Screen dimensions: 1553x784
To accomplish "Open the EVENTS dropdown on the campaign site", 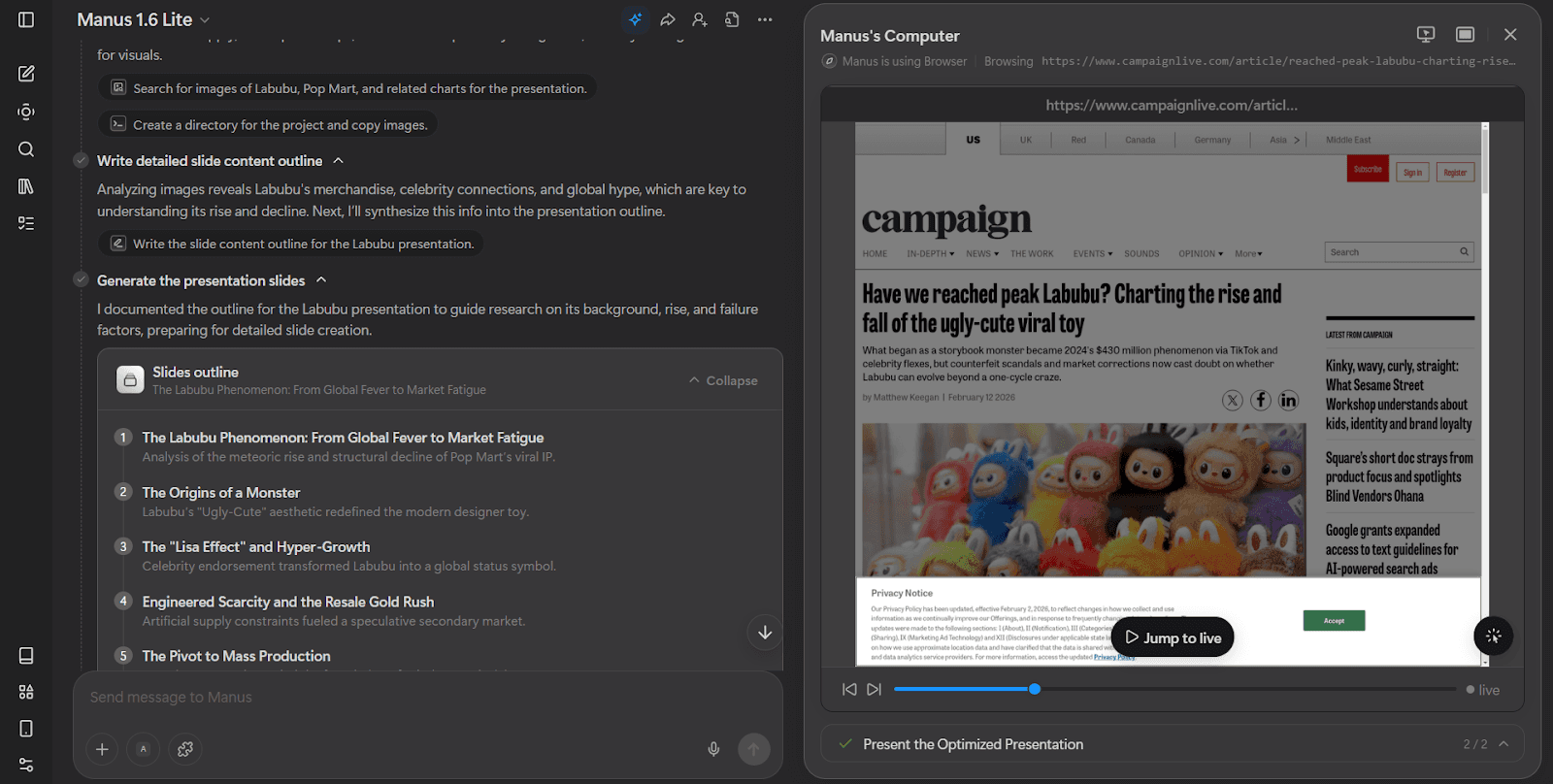I will pyautogui.click(x=1093, y=254).
